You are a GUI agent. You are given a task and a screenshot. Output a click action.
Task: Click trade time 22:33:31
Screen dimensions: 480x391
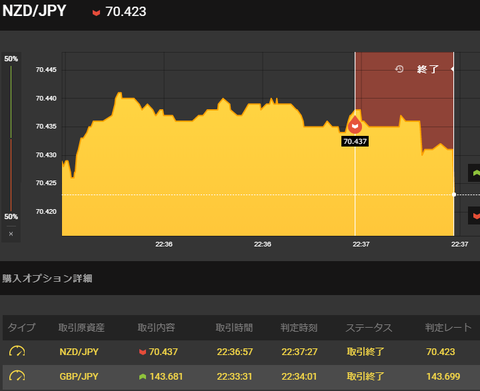pos(234,377)
